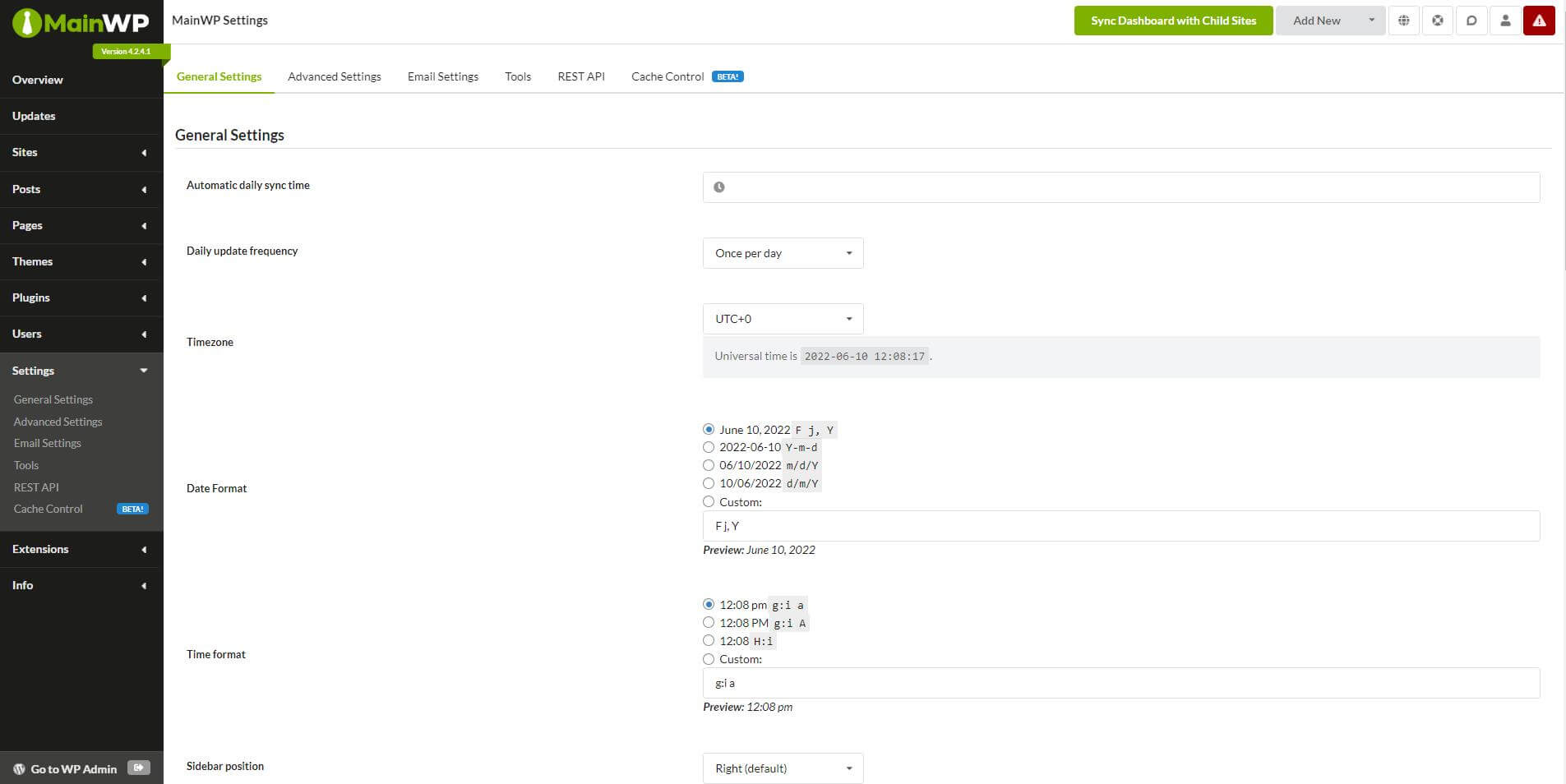The height and width of the screenshot is (784, 1566).
Task: Open Cache Control sidebar submenu link
Action: (x=49, y=509)
